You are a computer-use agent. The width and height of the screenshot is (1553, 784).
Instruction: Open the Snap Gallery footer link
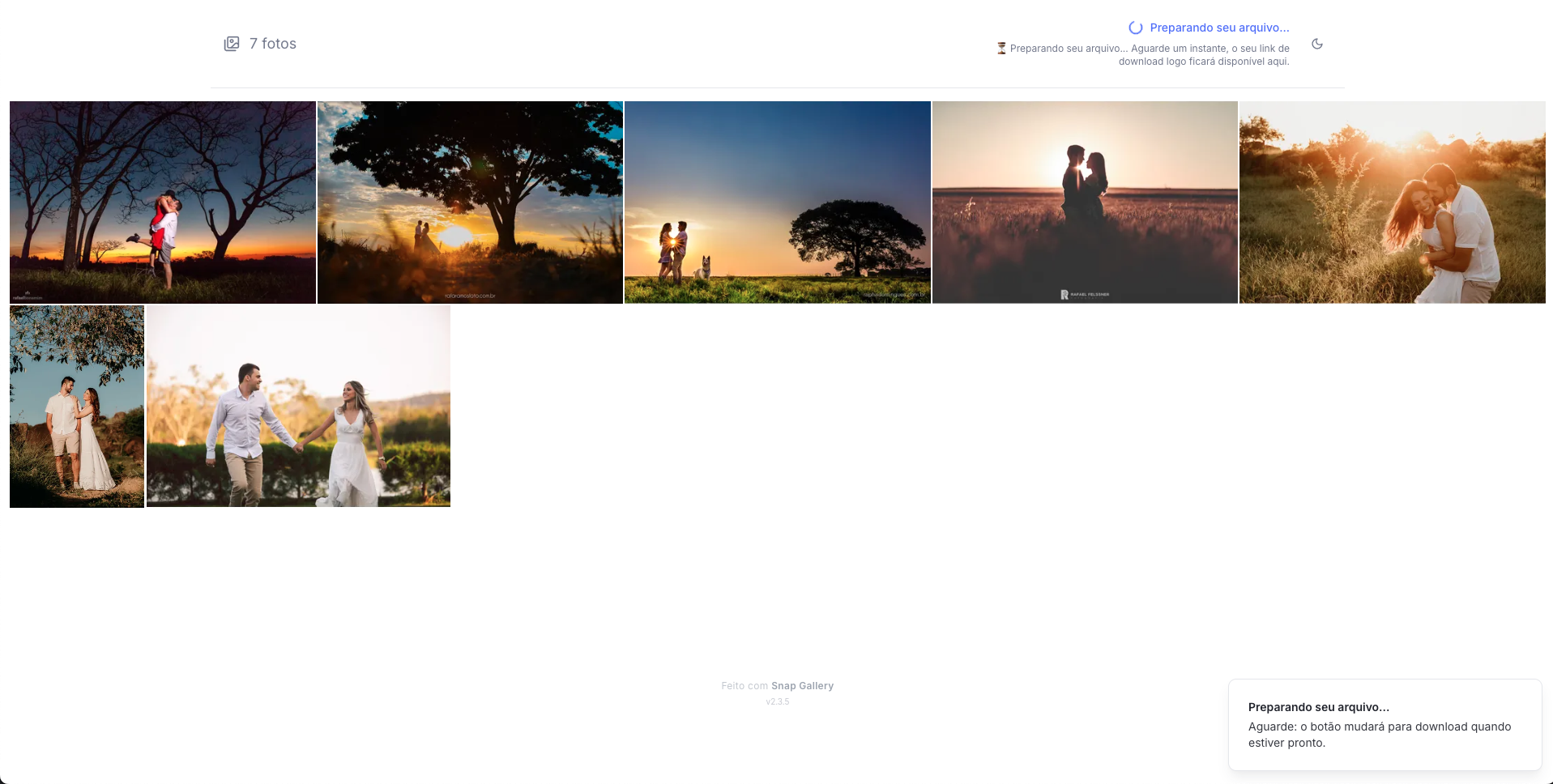pyautogui.click(x=802, y=686)
